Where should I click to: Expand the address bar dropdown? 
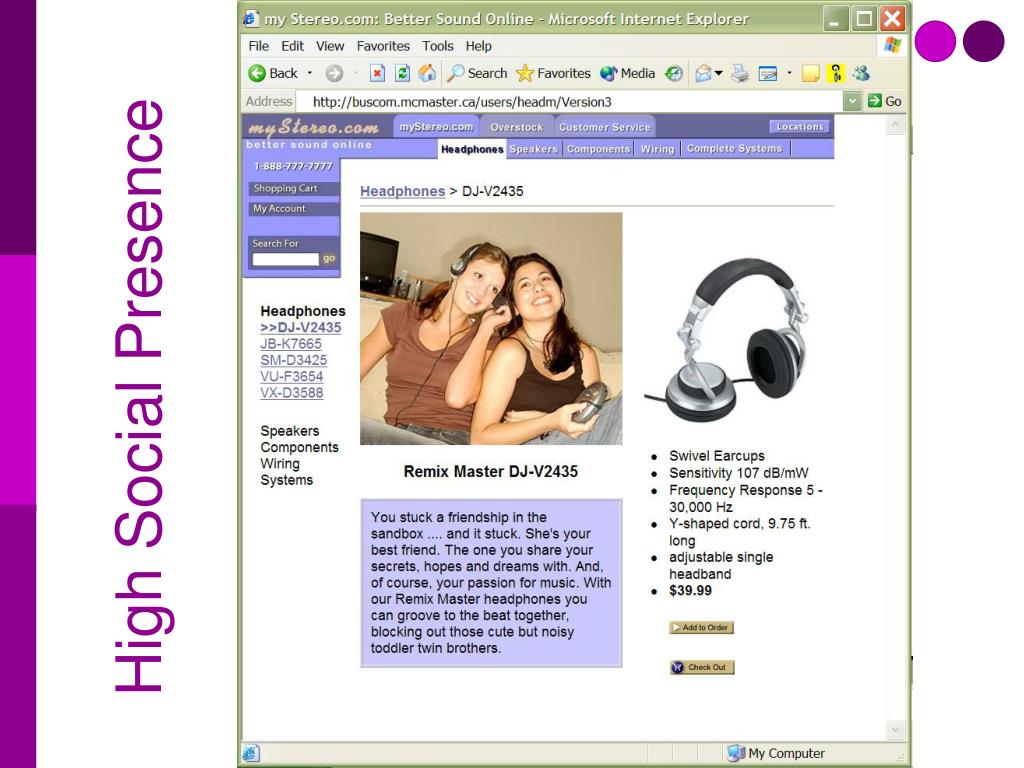[x=852, y=101]
